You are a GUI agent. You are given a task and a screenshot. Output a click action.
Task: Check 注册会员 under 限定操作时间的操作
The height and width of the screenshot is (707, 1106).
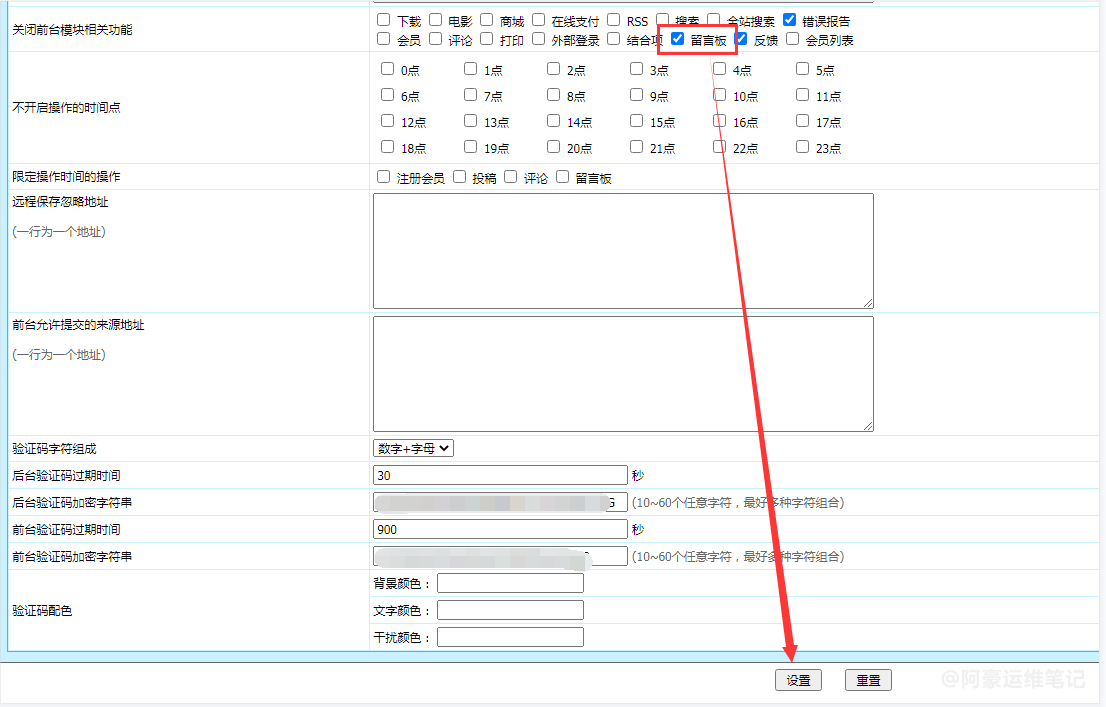(384, 176)
